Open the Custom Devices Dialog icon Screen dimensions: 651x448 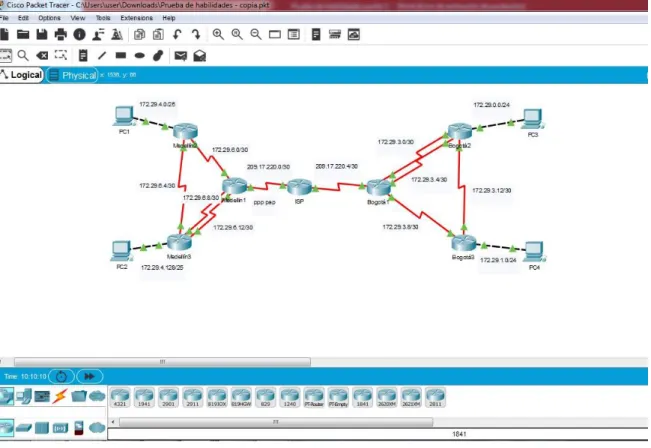294,34
